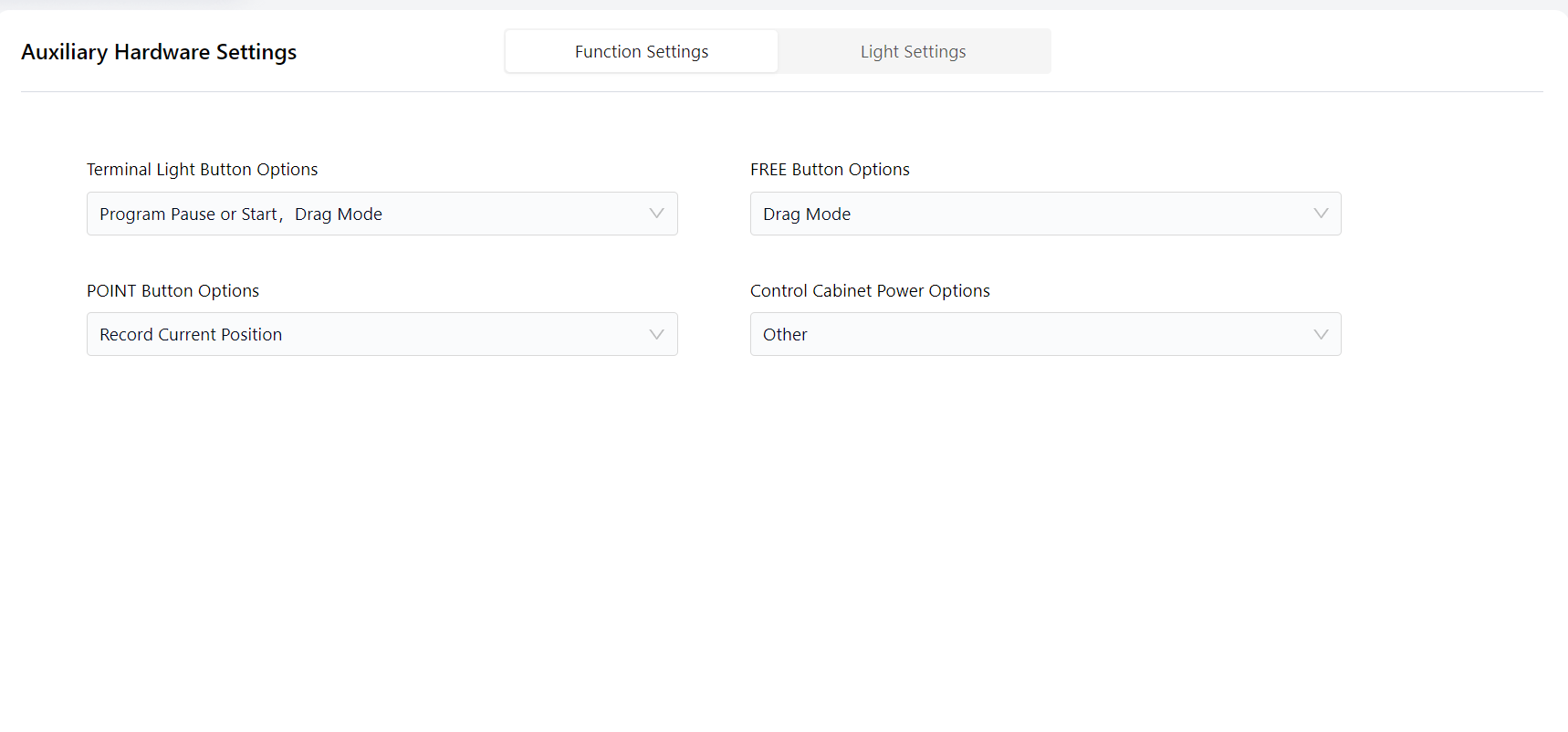Click the 'Program Pause or Start, Drag Mode' value

[241, 214]
